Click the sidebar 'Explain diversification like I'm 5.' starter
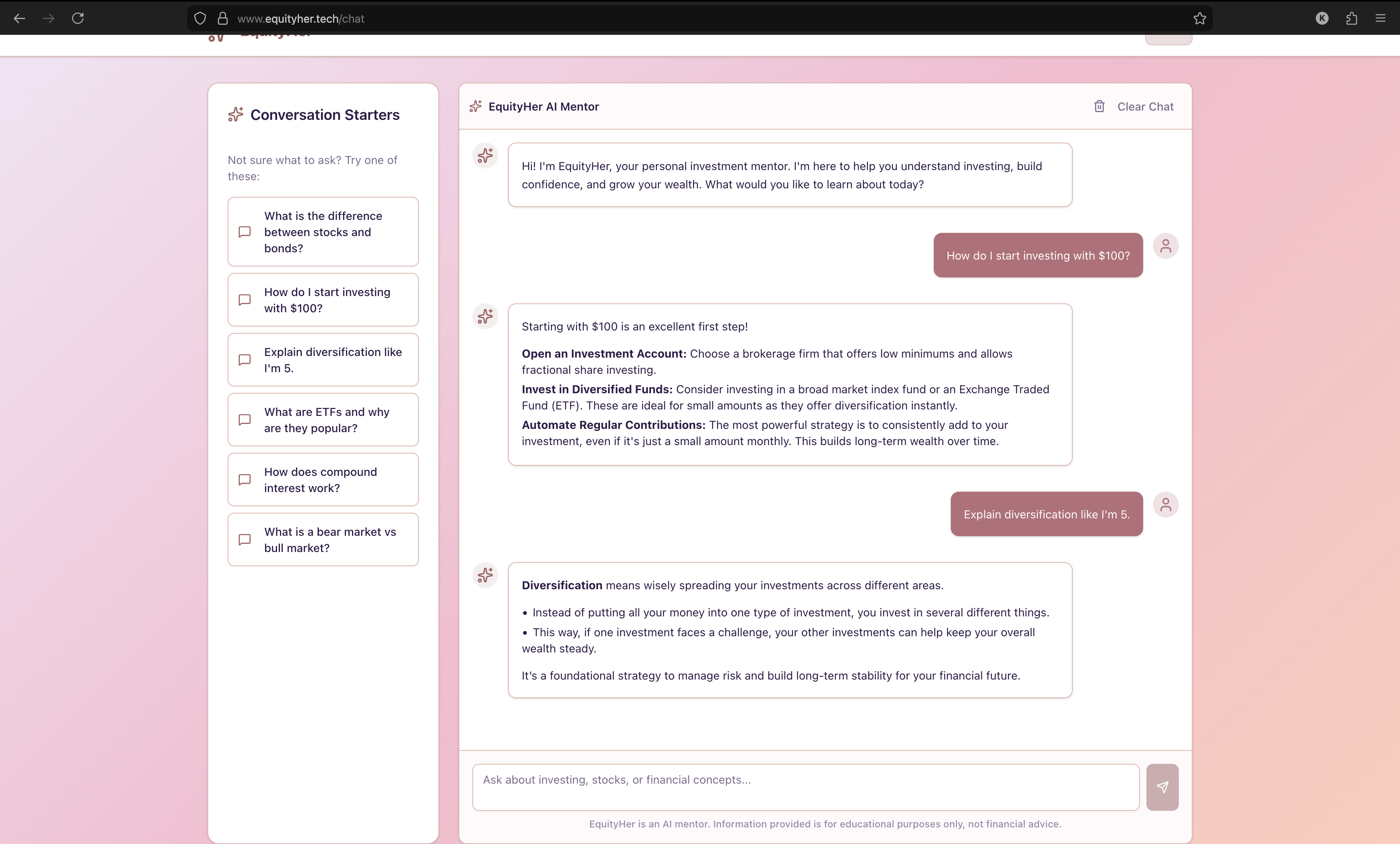The width and height of the screenshot is (1400, 844). pyautogui.click(x=323, y=360)
